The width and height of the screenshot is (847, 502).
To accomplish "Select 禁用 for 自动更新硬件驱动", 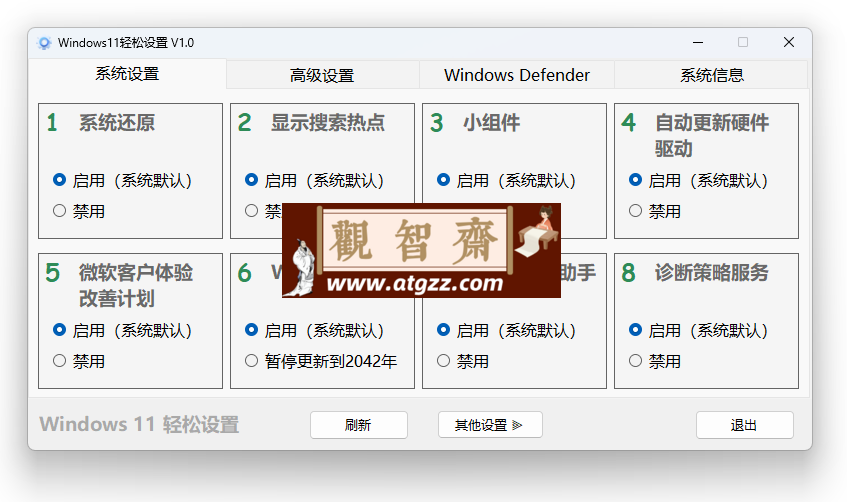I will click(x=655, y=211).
